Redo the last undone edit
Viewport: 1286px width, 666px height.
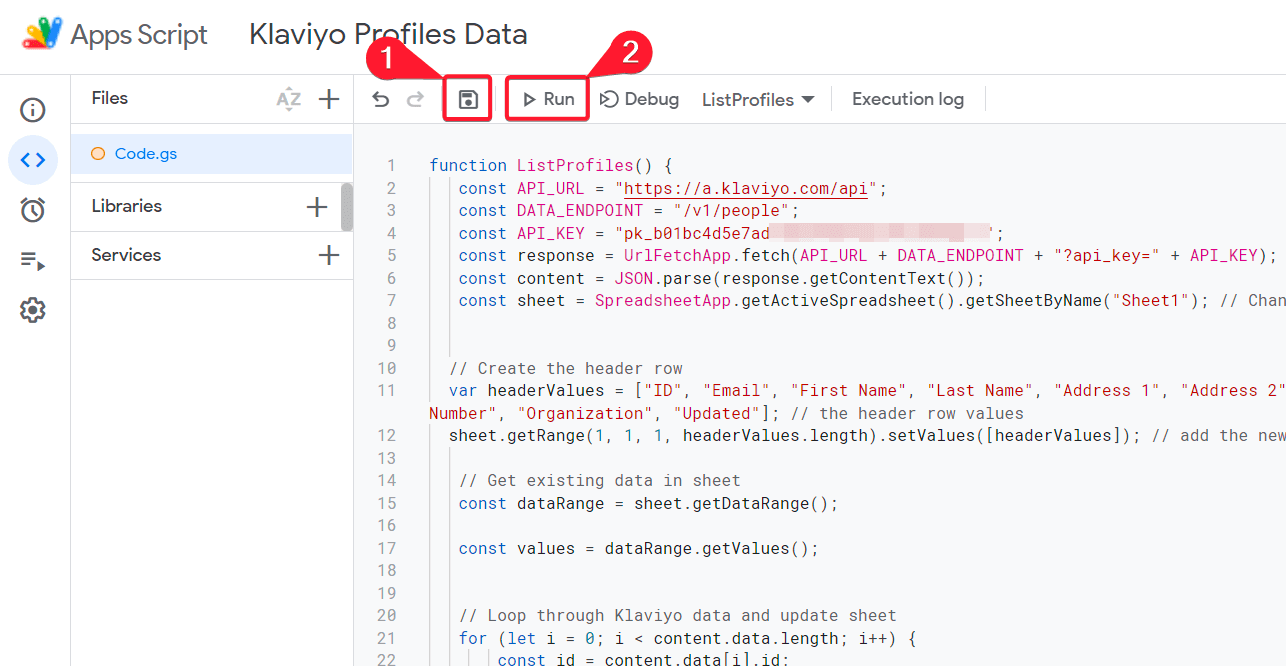415,99
